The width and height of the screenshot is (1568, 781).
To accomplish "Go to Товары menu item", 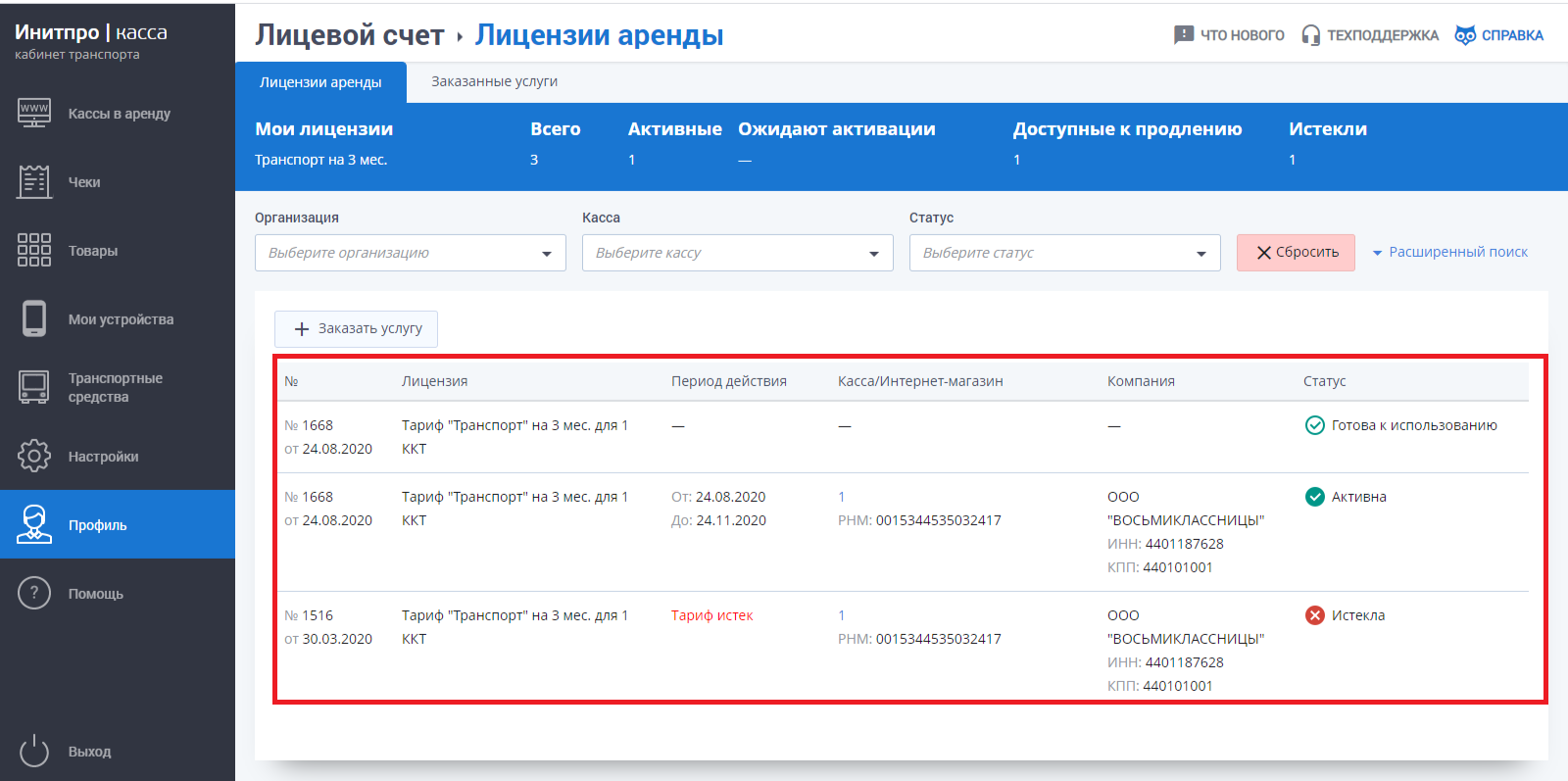I will click(x=118, y=250).
